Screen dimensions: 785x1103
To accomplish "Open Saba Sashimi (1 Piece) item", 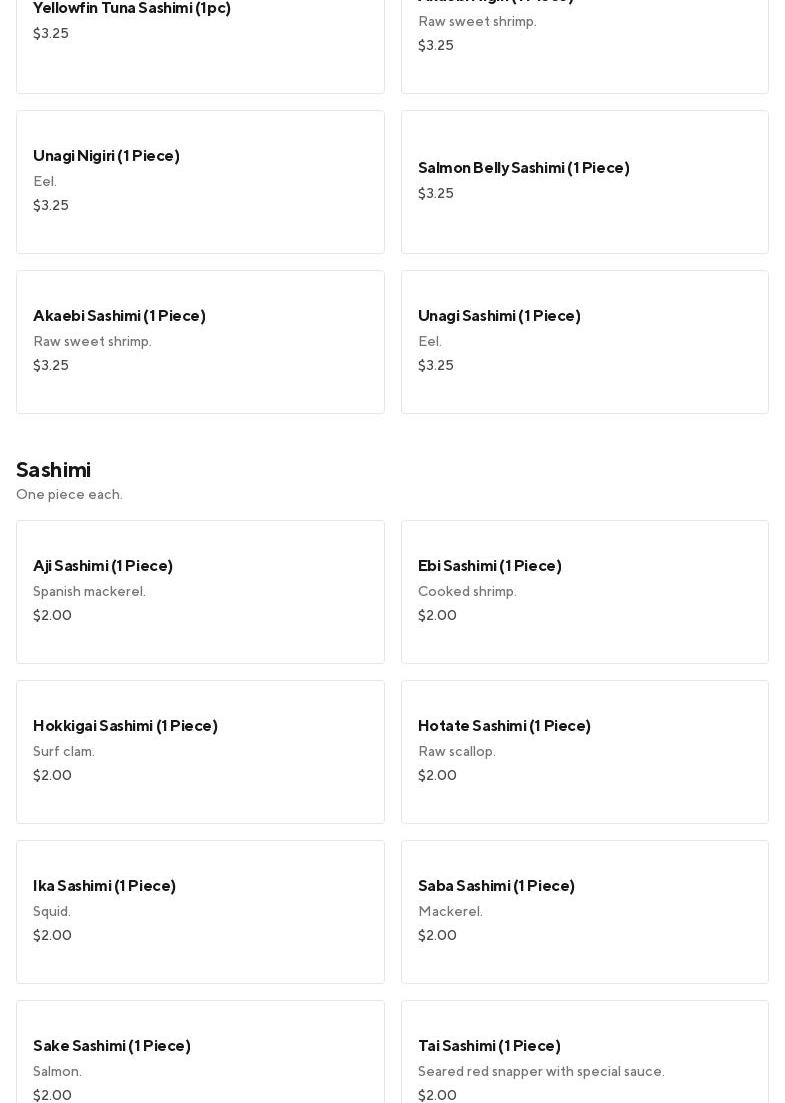I will coord(584,911).
